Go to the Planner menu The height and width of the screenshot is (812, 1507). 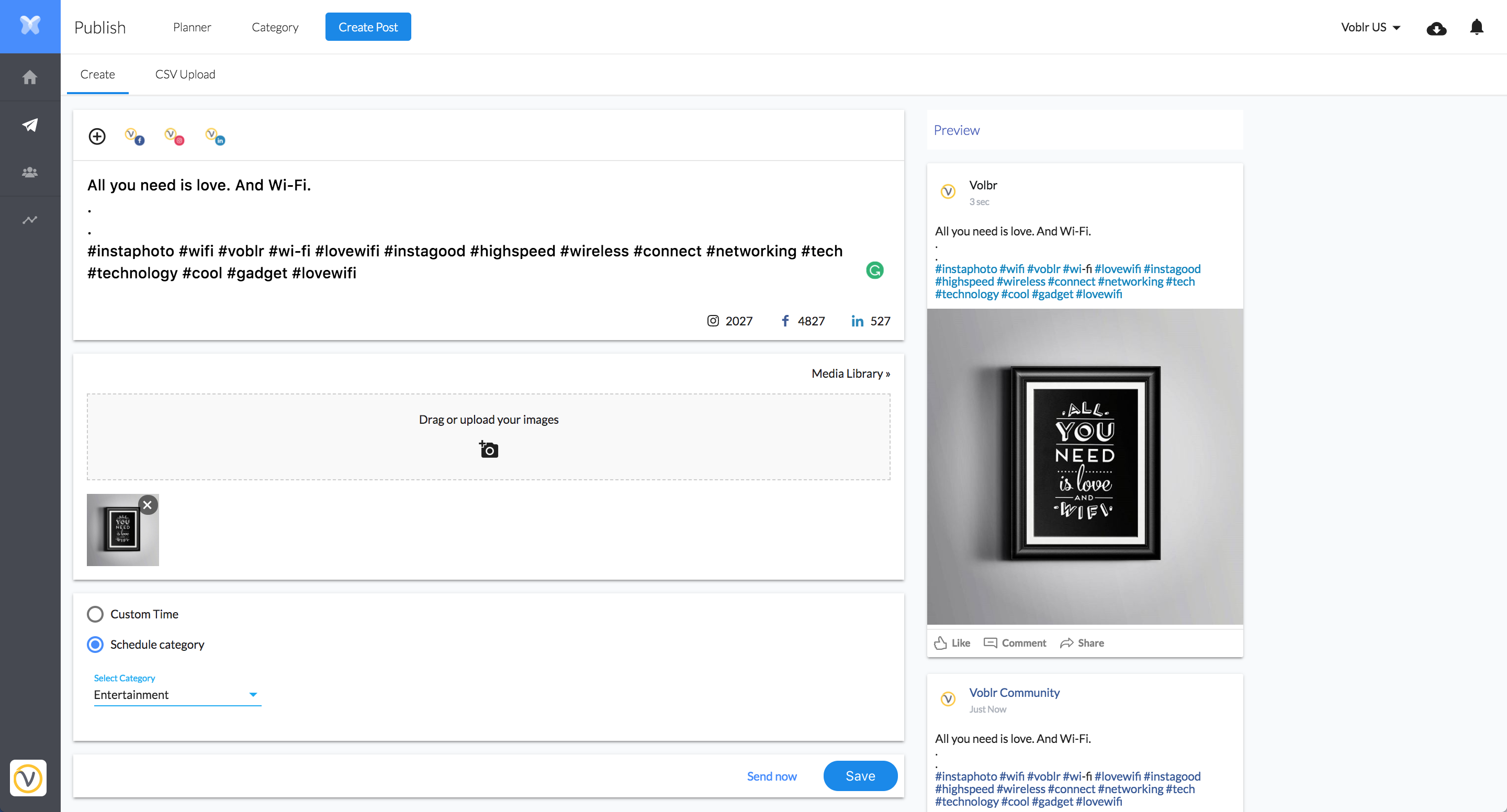(192, 27)
